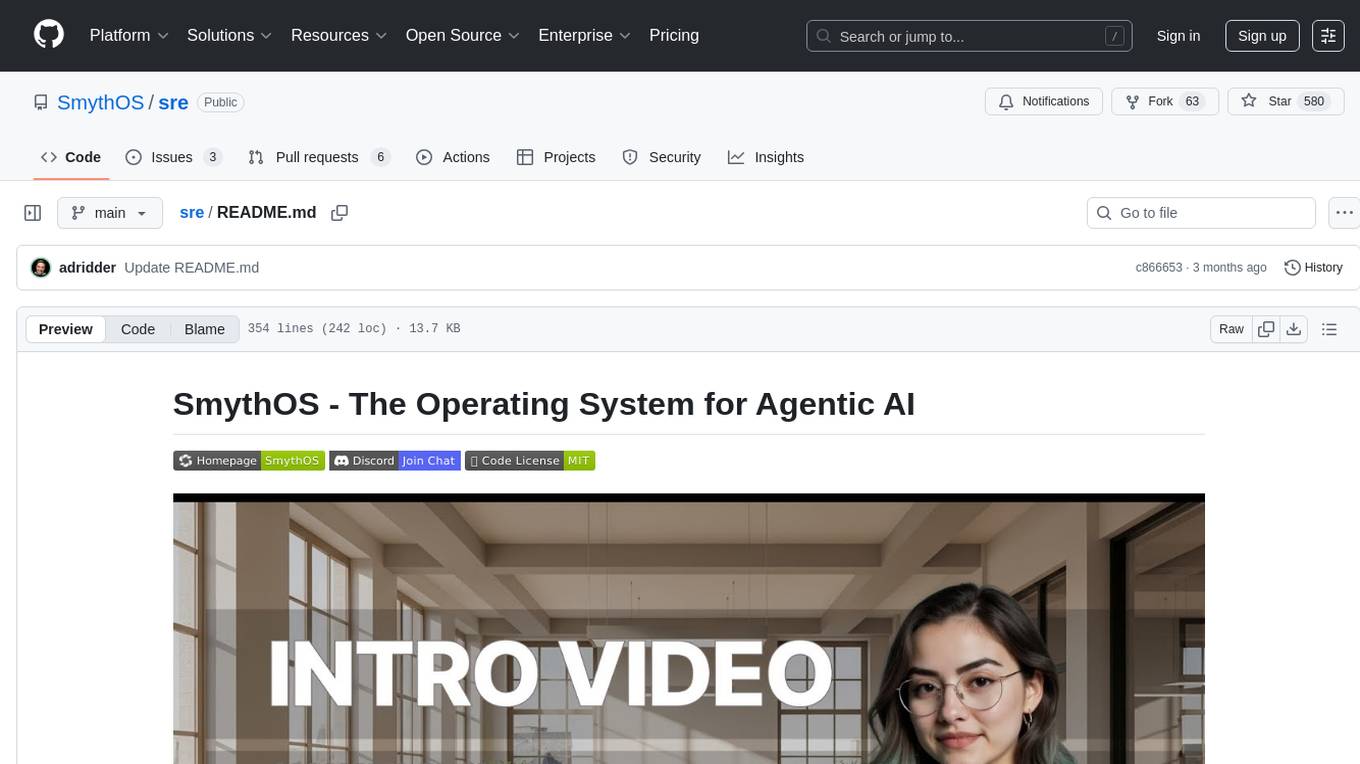
Task: Copy the file path
Action: point(339,213)
